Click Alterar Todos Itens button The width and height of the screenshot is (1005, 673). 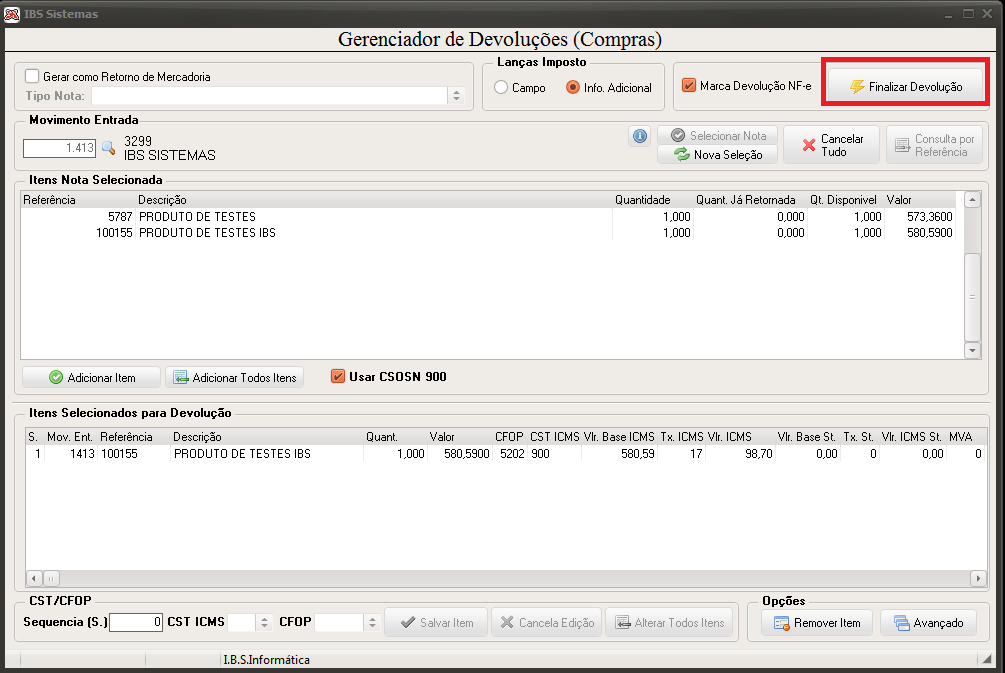click(x=669, y=622)
